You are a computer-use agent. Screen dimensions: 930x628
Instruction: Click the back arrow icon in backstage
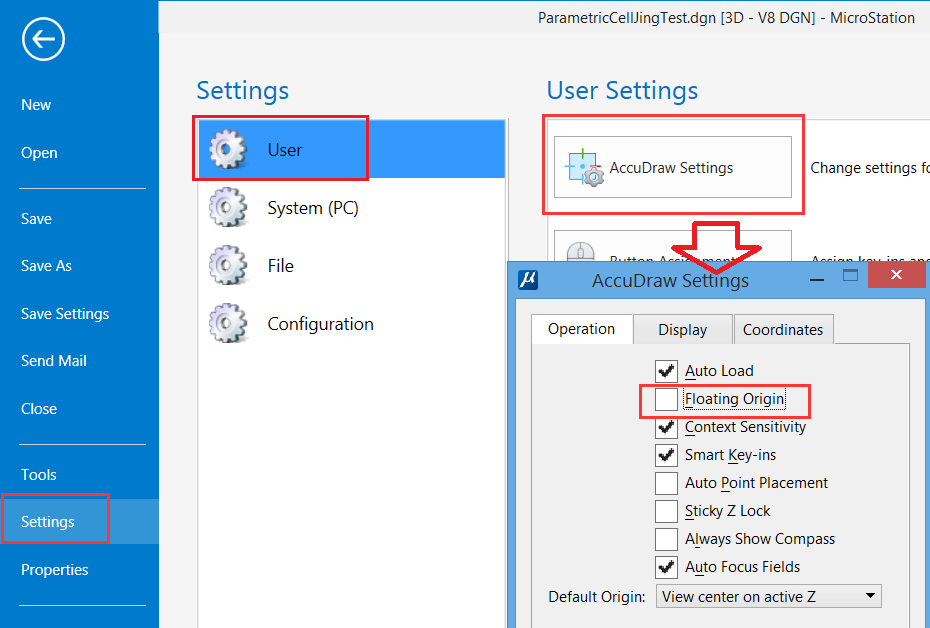(x=43, y=39)
